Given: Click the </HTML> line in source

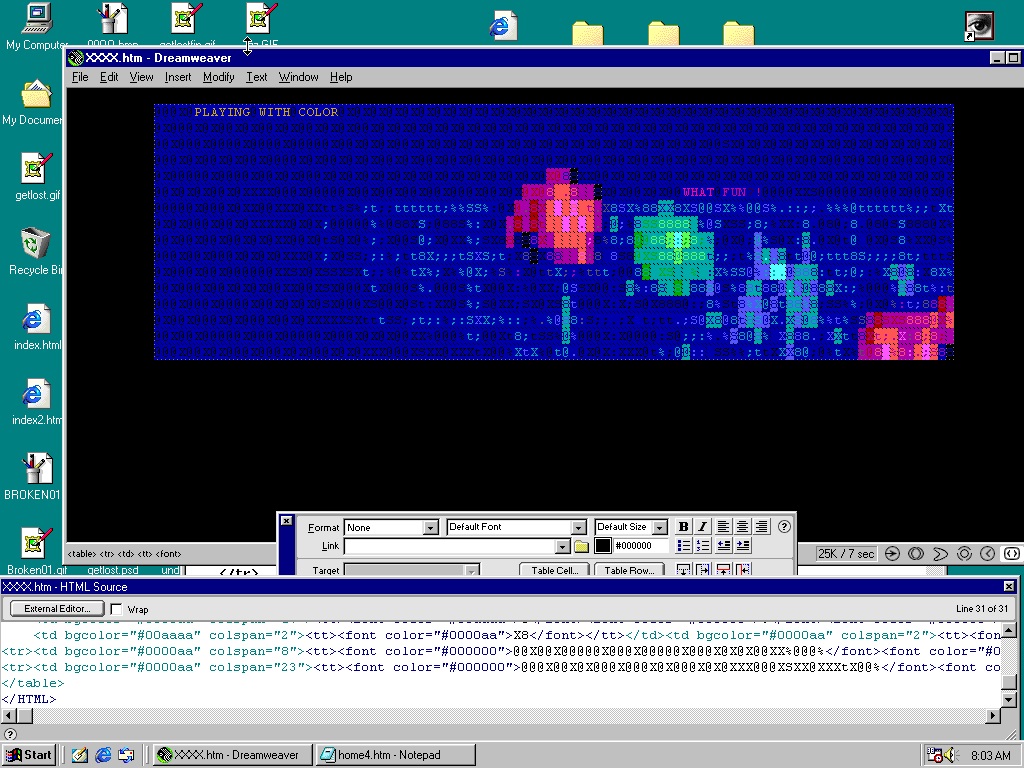Looking at the screenshot, I should point(29,699).
